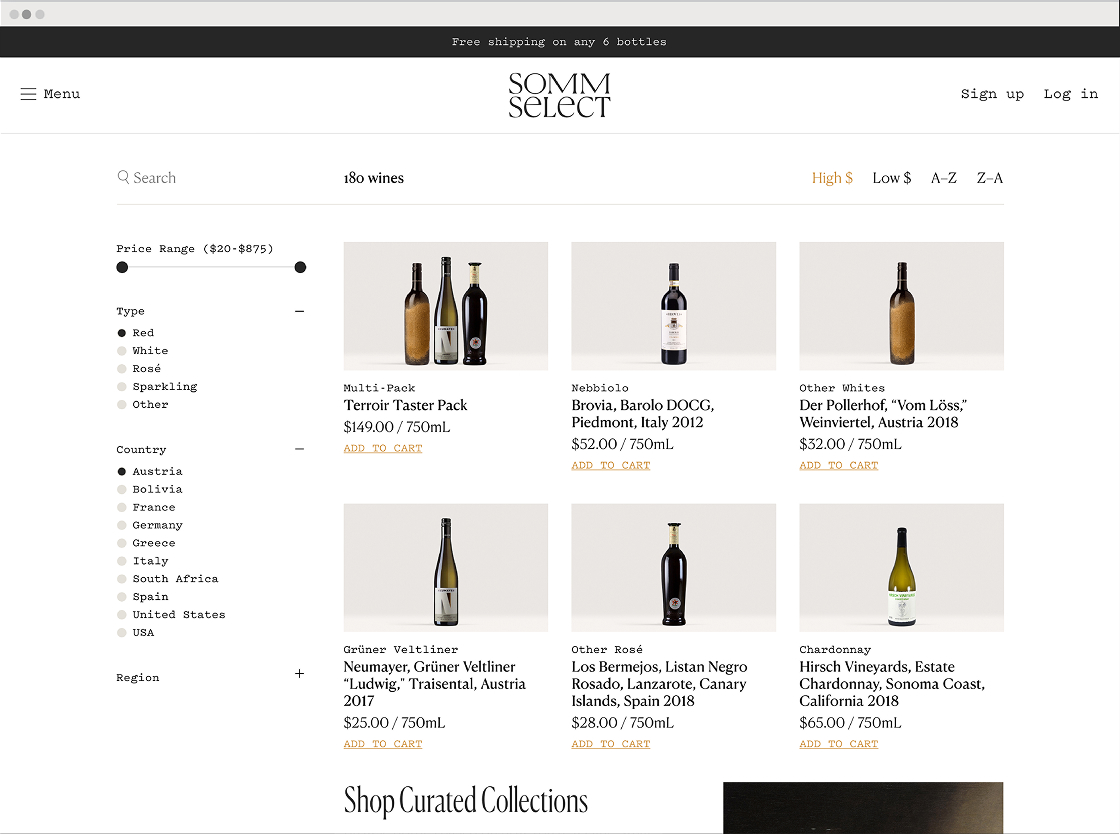Add Terroir Taster Pack to cart
Viewport: 1120px width, 834px height.
click(383, 448)
